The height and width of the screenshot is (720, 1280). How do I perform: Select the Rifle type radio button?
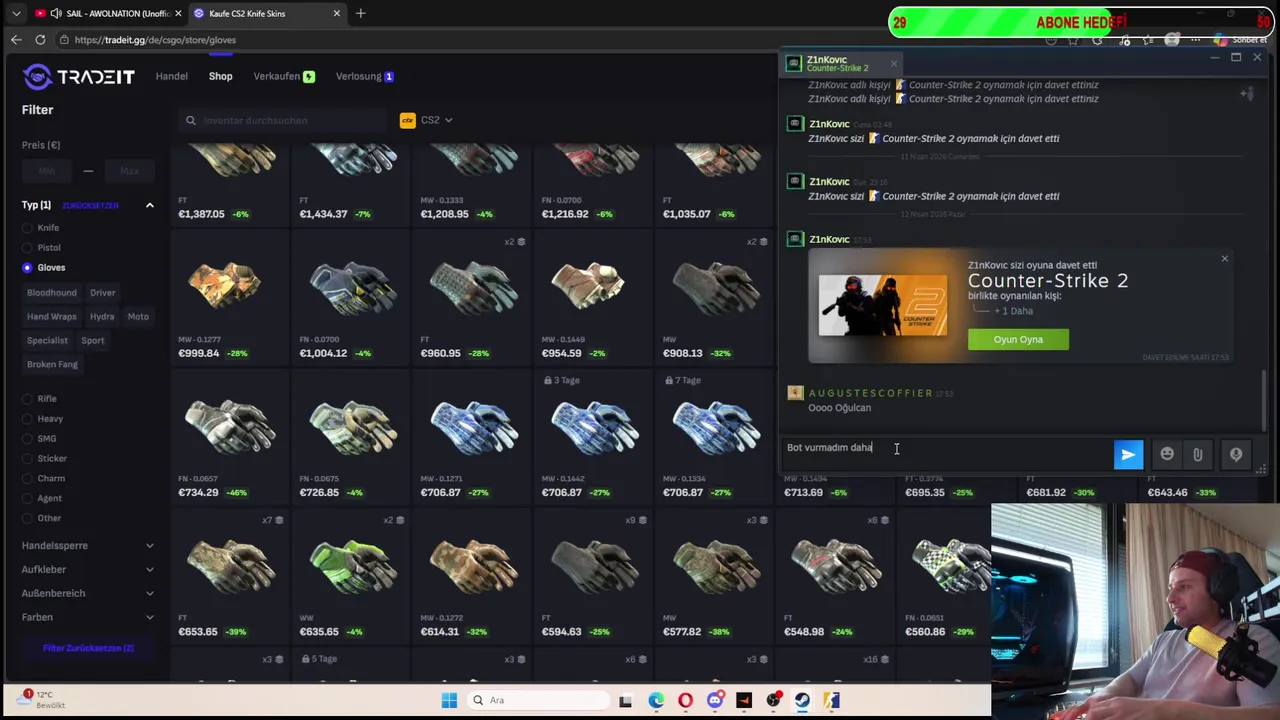coord(27,399)
